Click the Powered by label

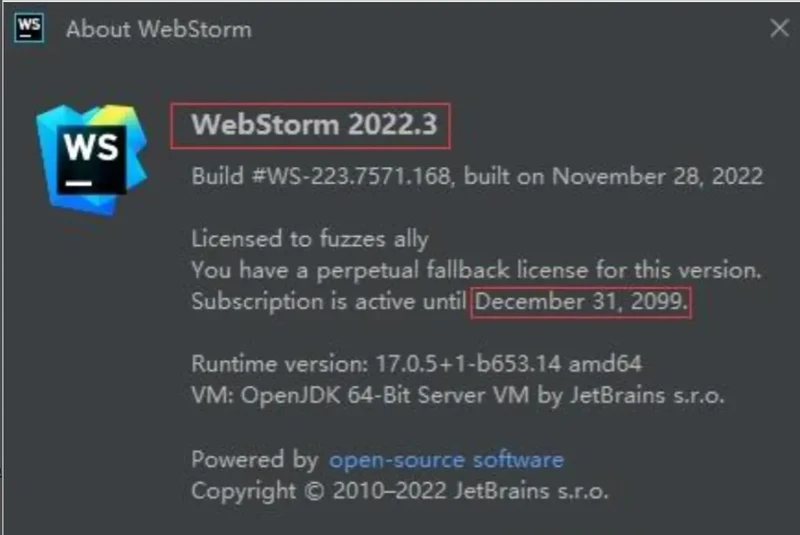(255, 460)
